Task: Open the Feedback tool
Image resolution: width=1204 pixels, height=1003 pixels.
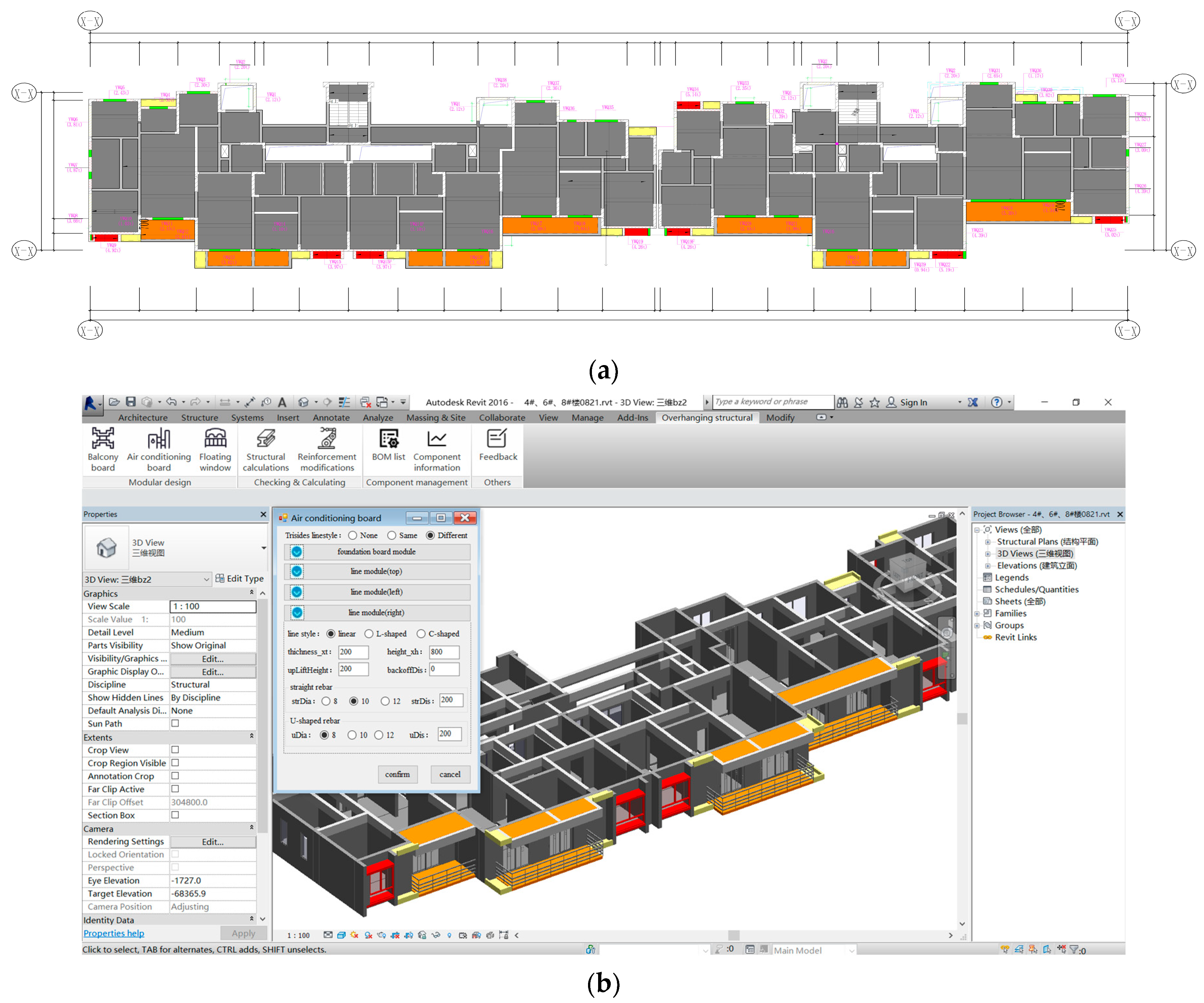Action: pos(496,449)
